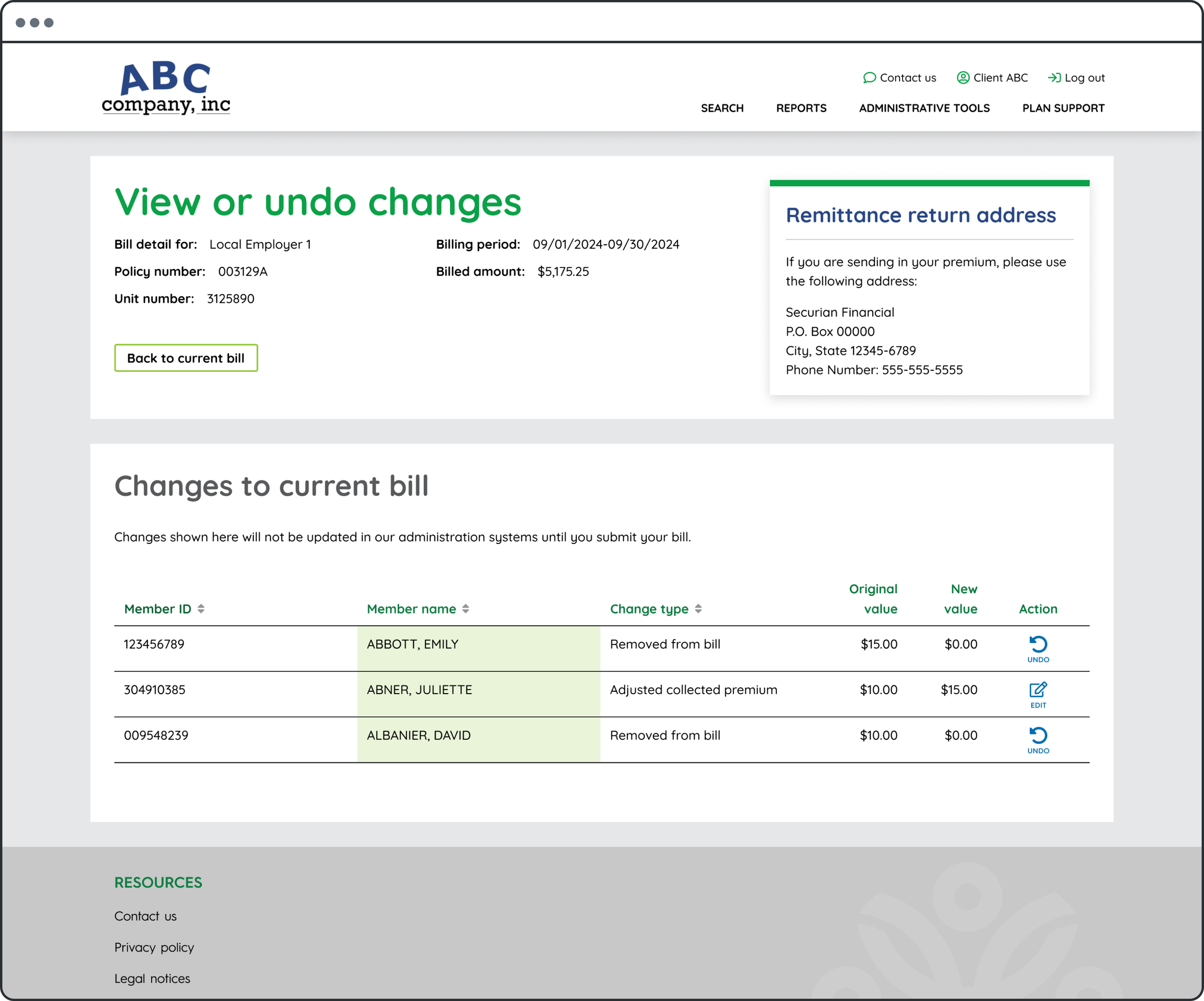
Task: Click the Client ABC profile icon
Action: coord(963,78)
